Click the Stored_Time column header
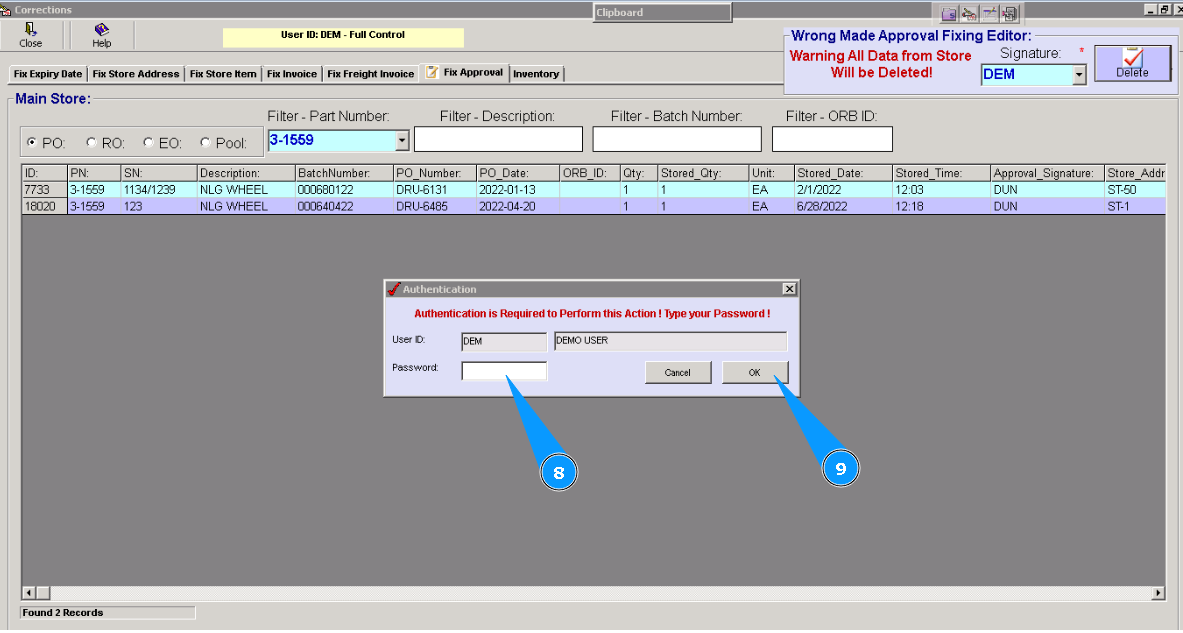 click(942, 174)
